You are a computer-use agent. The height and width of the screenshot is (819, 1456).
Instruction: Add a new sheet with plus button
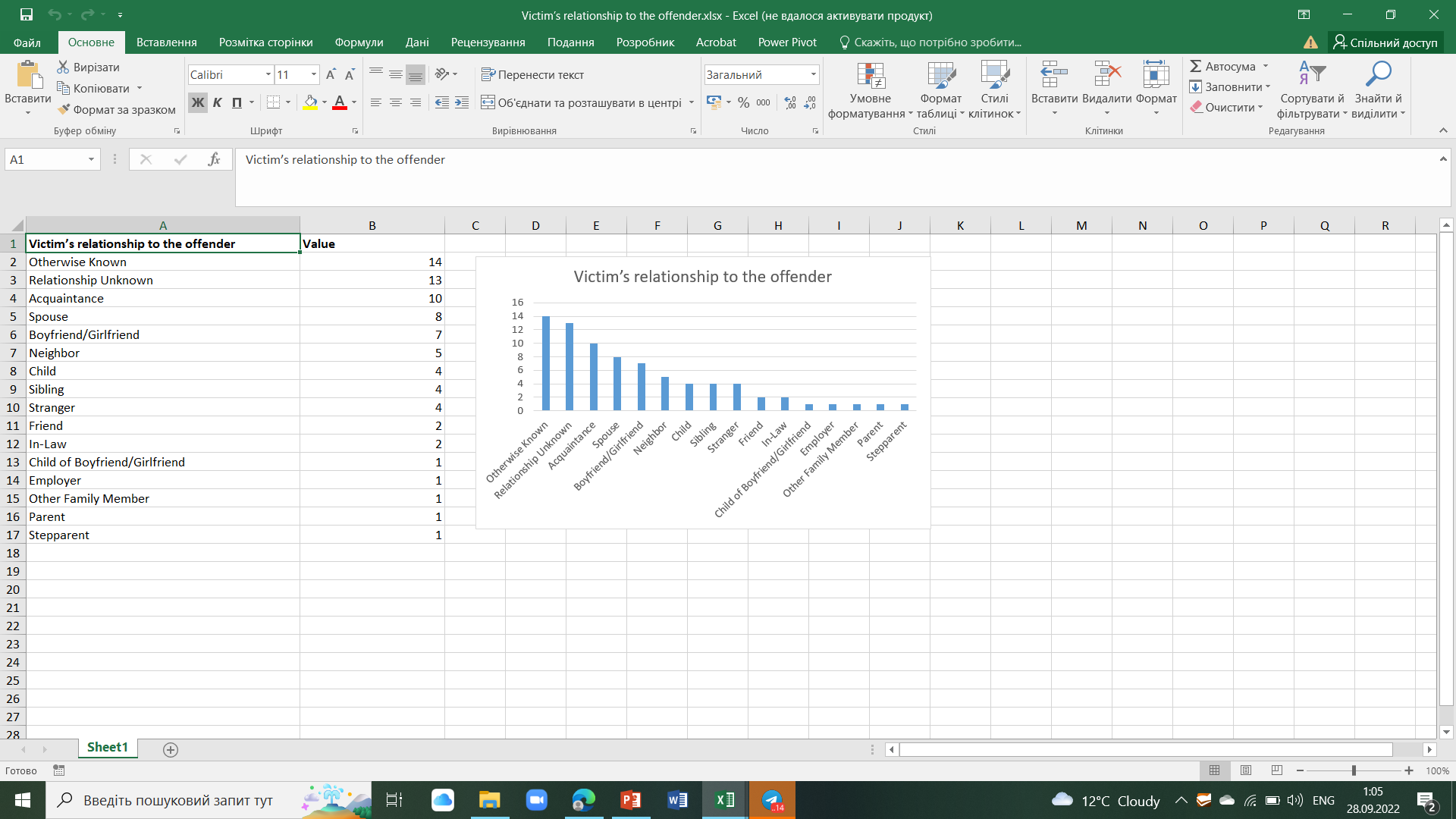pos(171,749)
